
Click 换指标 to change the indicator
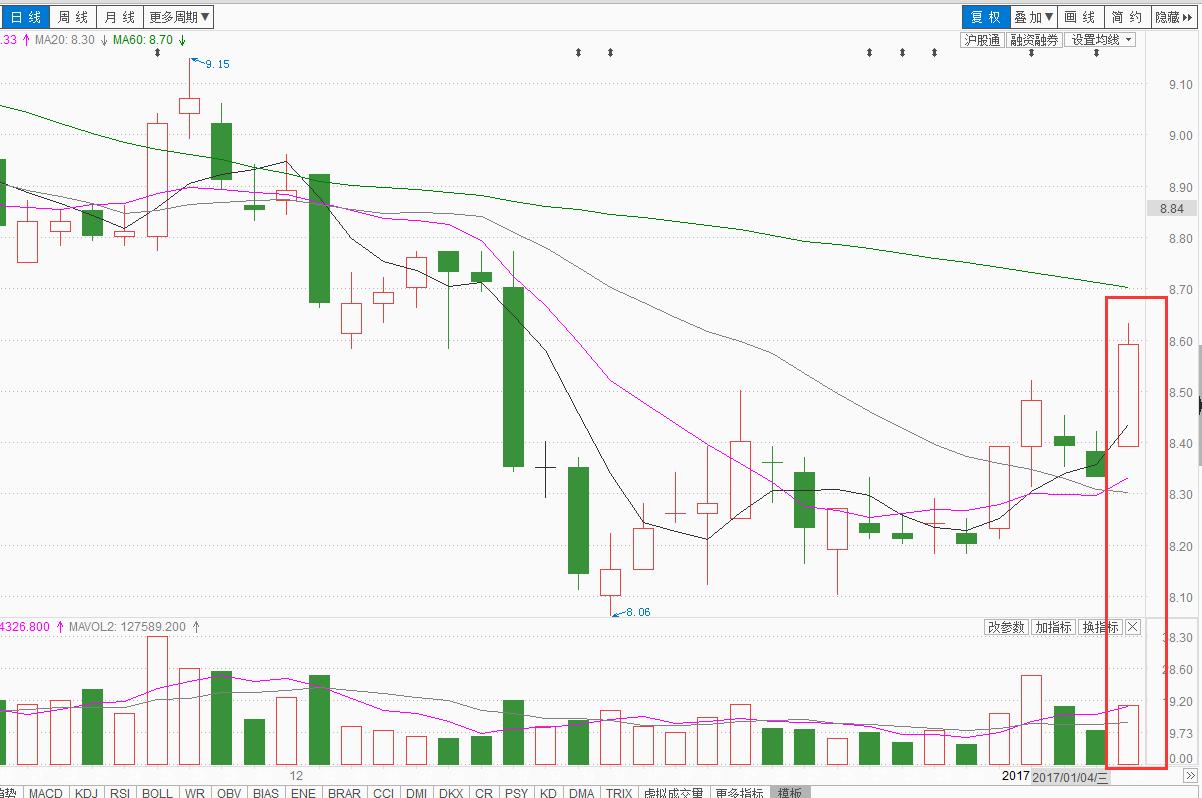click(x=1100, y=627)
